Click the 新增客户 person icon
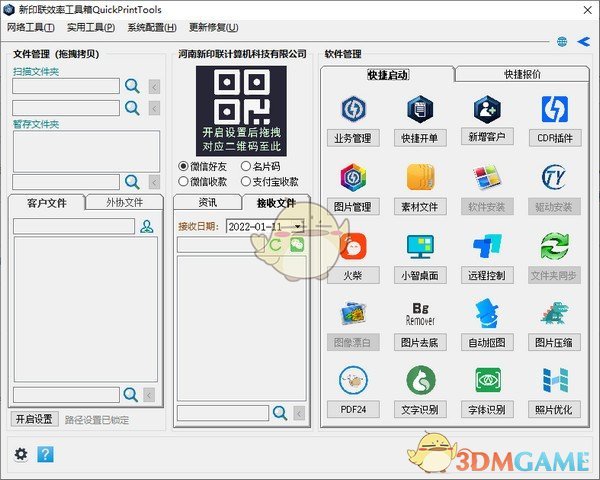Screen dimensions: 600x480 (487, 109)
